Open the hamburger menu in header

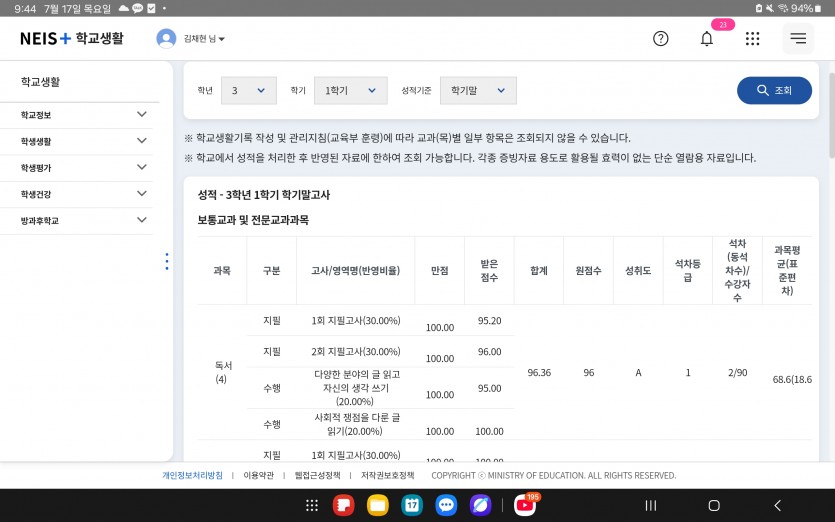(798, 38)
